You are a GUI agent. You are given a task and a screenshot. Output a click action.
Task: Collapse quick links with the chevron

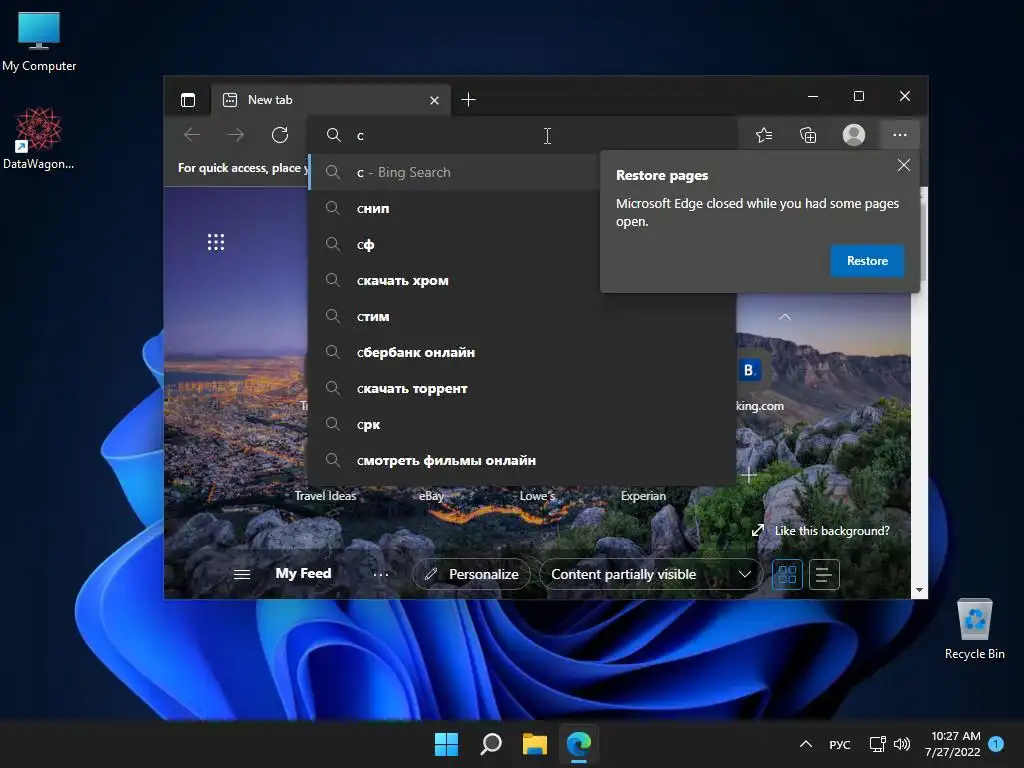[785, 317]
